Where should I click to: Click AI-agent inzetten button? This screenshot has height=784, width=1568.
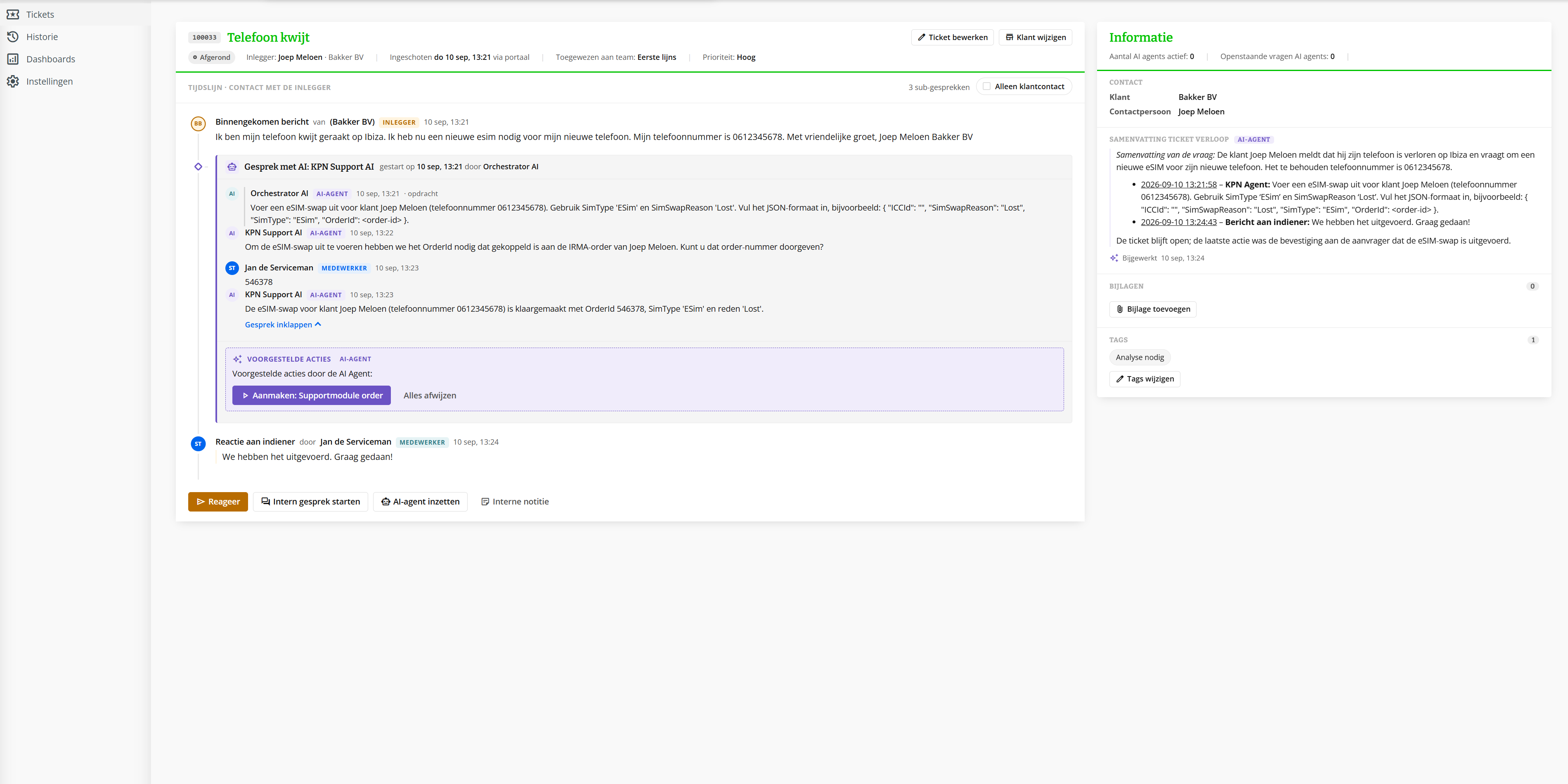pos(420,502)
